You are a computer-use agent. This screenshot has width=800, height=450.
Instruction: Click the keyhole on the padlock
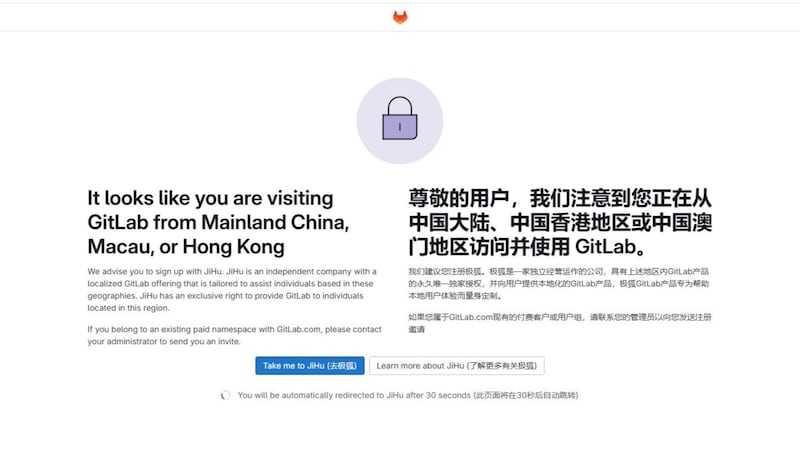pos(400,127)
